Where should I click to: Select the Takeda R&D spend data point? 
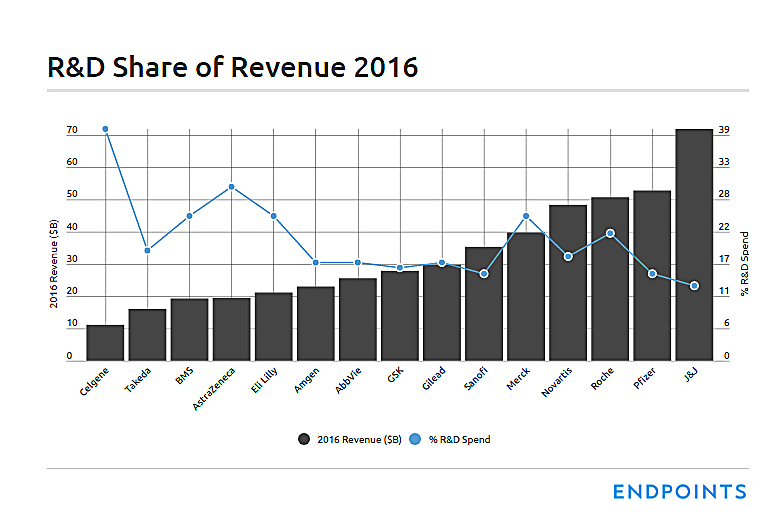[147, 250]
